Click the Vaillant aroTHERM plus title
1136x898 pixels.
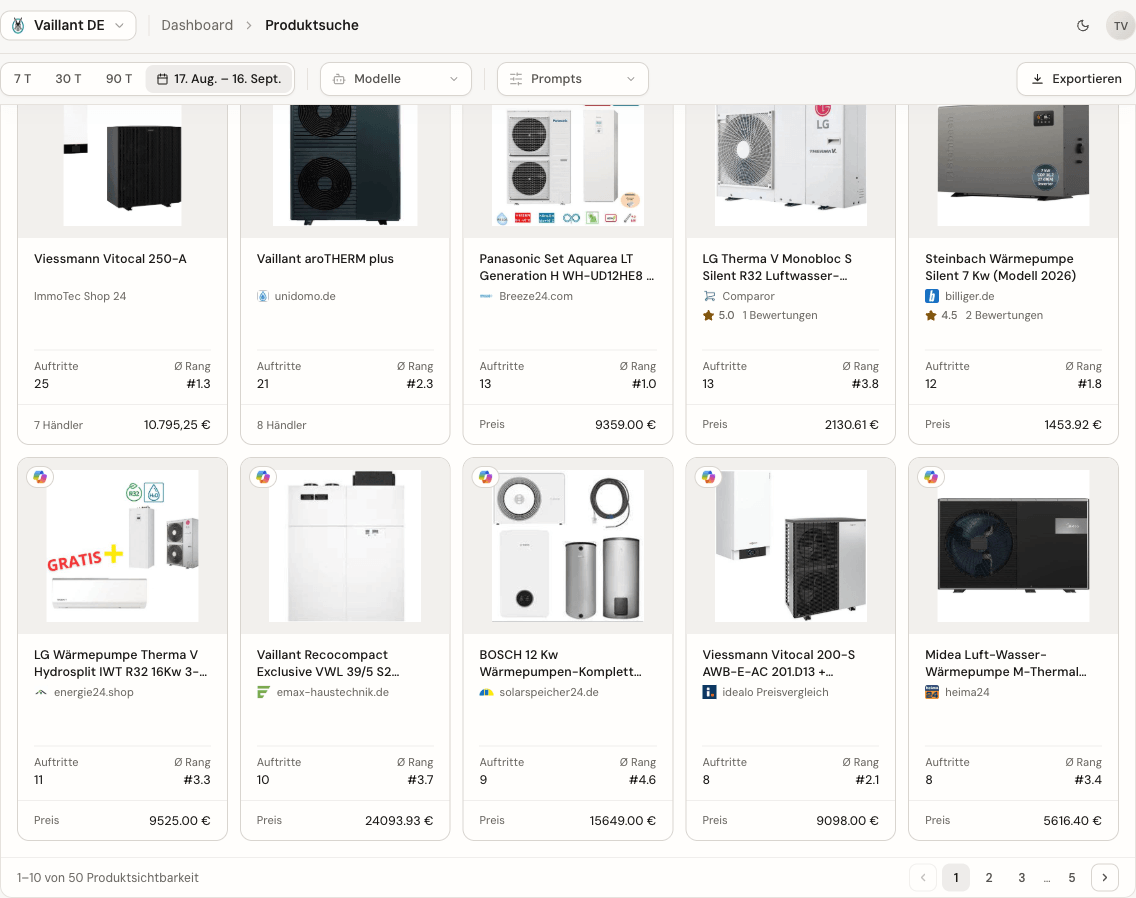[x=325, y=259]
